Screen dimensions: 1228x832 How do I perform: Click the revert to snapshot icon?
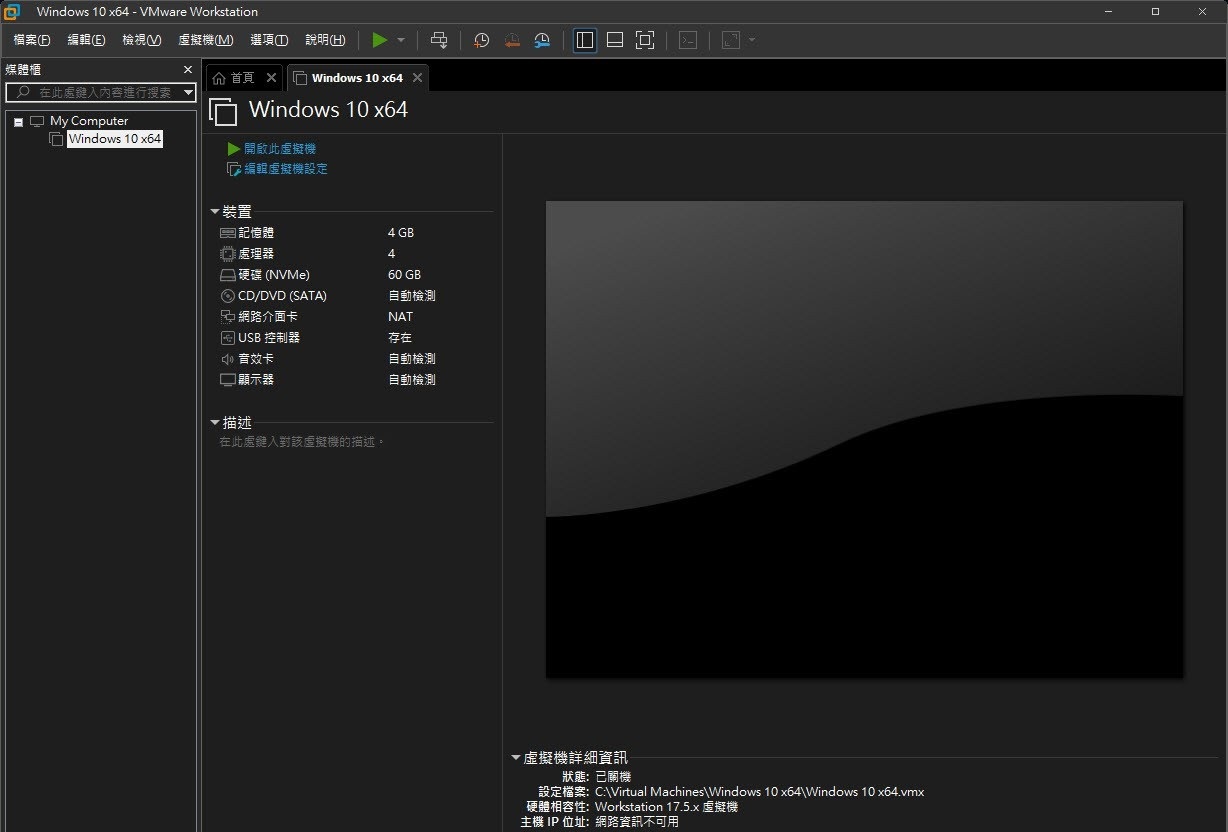[511, 40]
